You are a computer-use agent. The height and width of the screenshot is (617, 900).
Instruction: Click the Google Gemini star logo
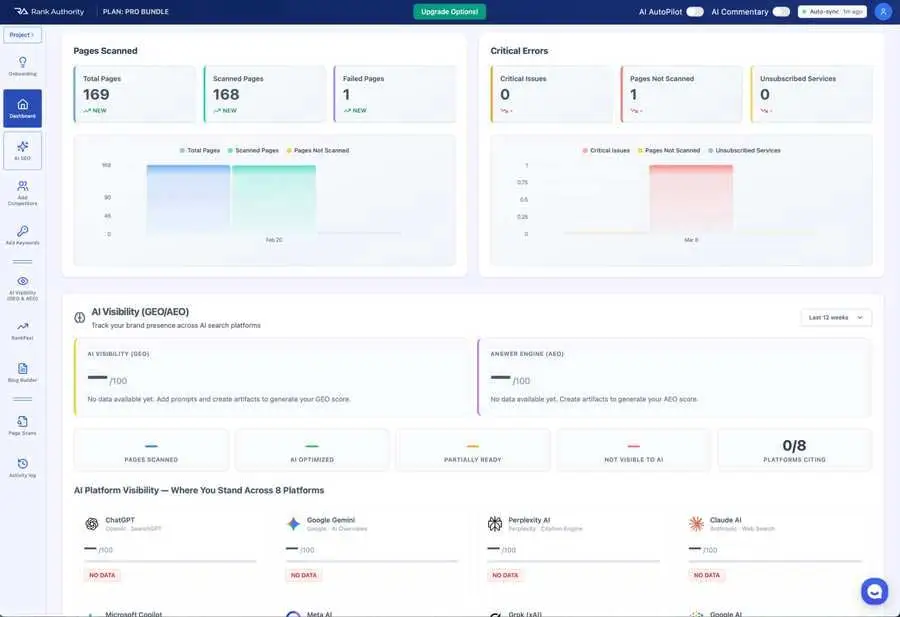pyautogui.click(x=293, y=523)
